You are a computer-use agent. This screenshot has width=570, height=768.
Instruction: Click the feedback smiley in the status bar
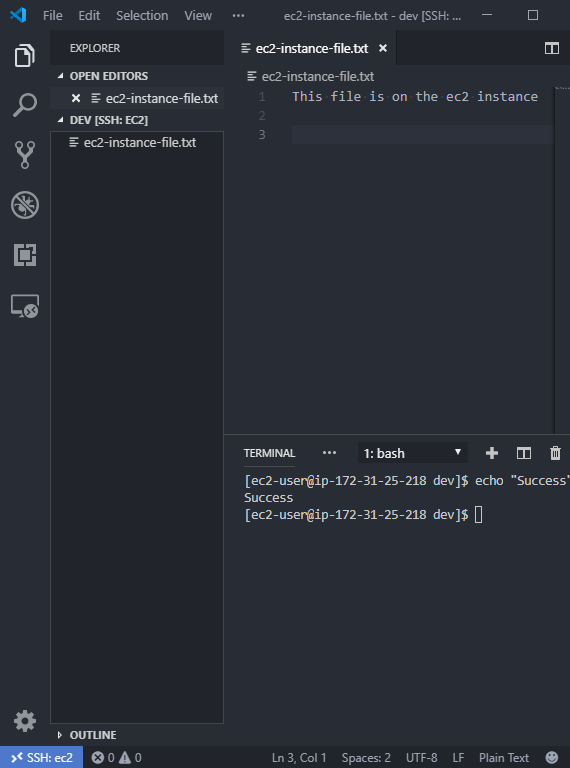[552, 757]
